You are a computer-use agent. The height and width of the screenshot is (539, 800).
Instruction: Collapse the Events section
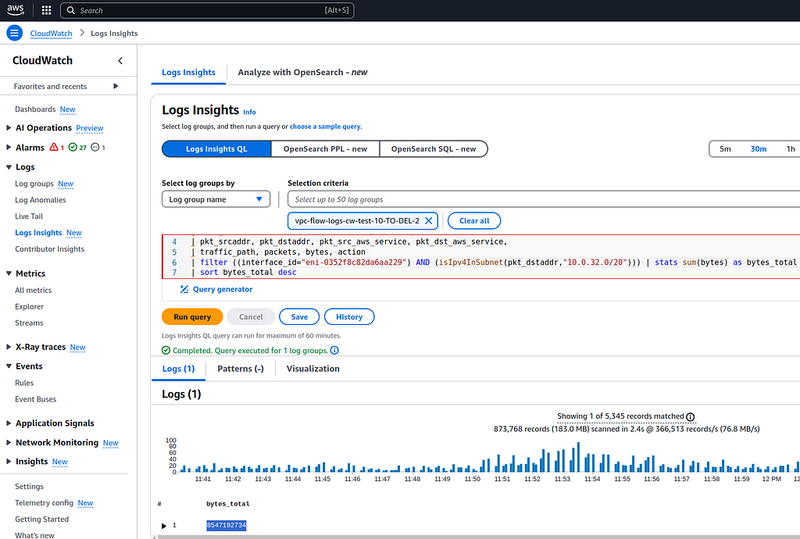pyautogui.click(x=8, y=366)
